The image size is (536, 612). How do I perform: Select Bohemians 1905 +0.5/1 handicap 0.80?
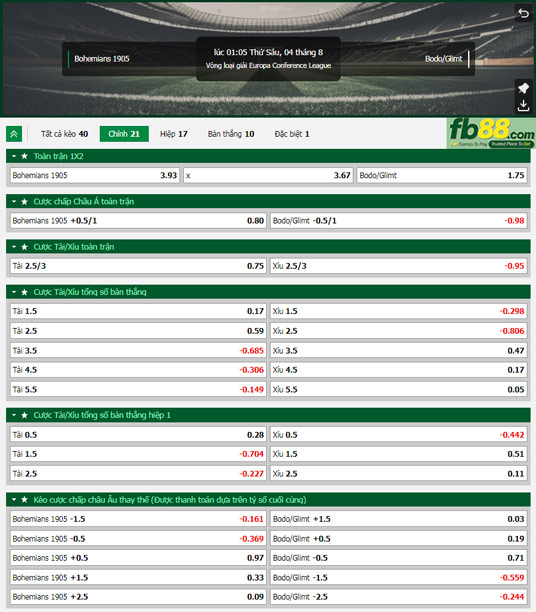point(138,221)
